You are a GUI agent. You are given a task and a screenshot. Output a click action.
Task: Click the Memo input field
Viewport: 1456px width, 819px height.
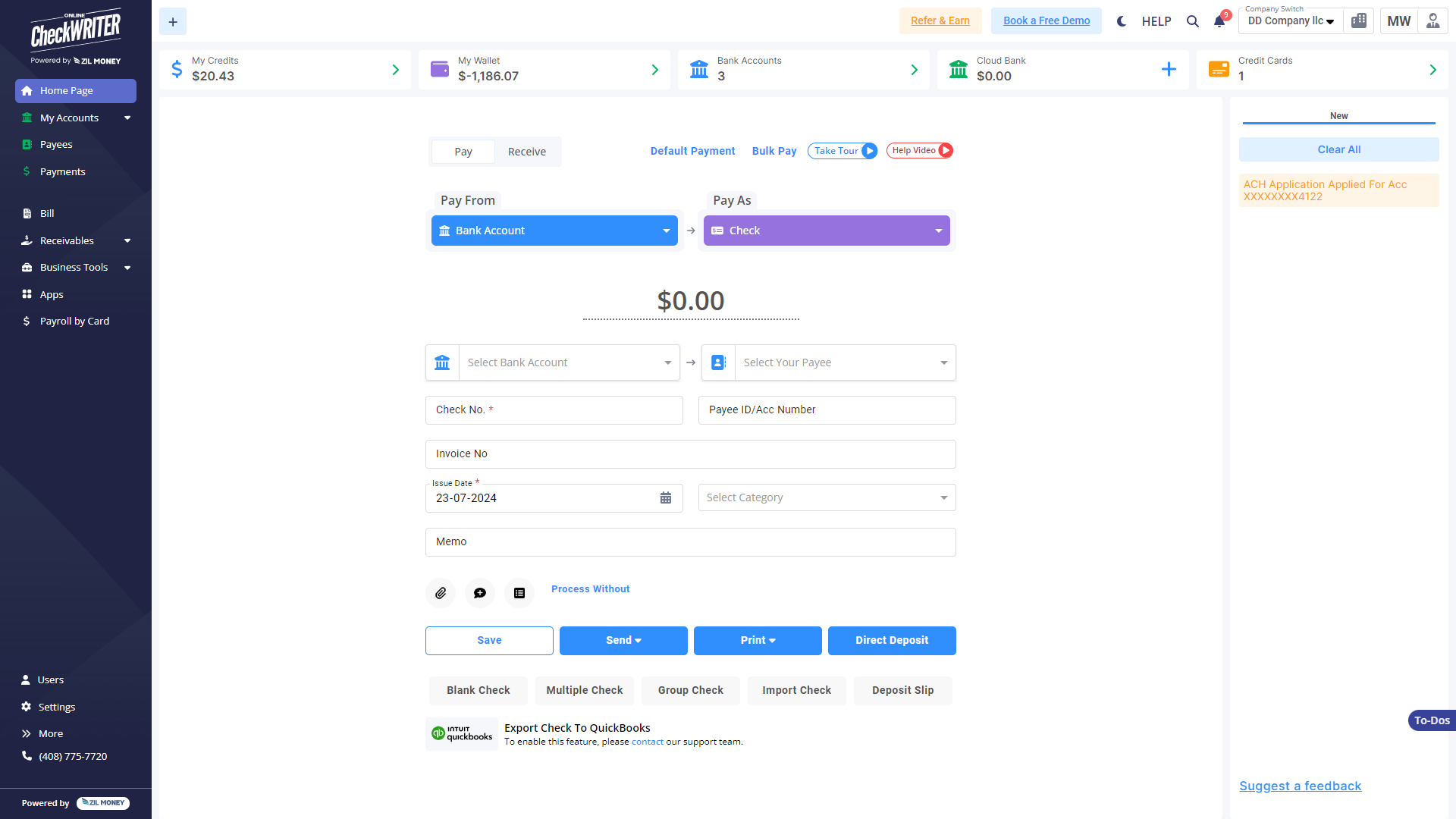[x=690, y=541]
